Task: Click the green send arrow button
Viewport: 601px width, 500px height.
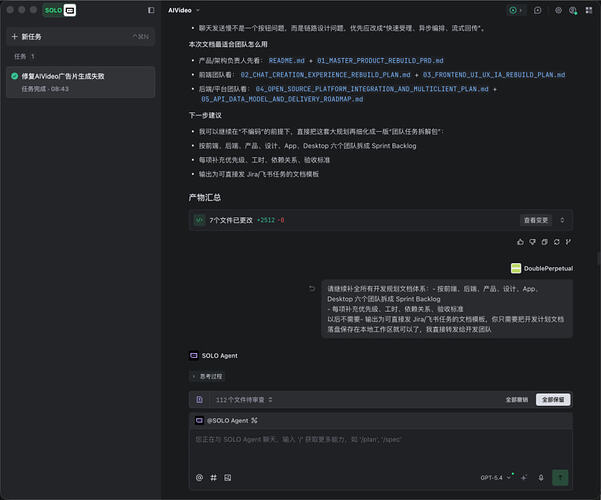Action: click(560, 478)
